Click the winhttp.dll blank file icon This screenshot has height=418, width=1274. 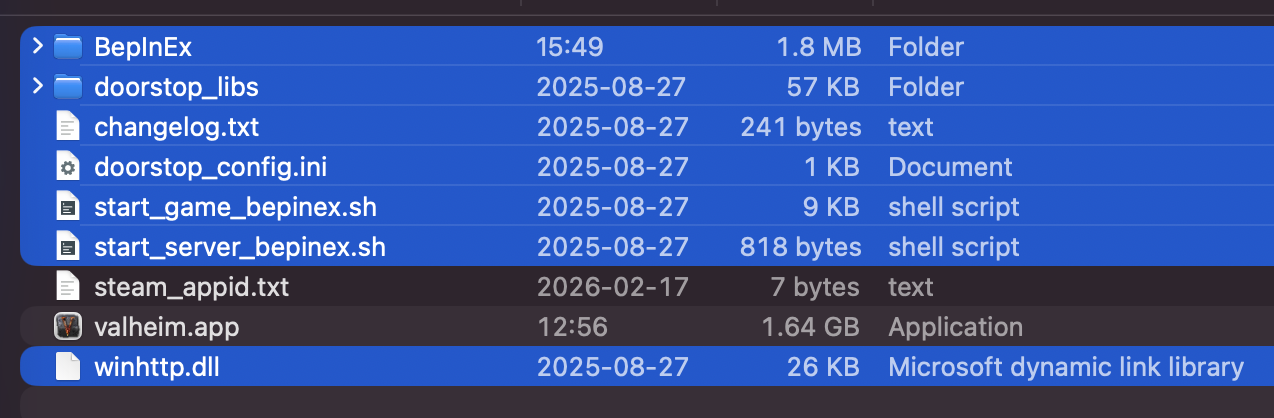(67, 367)
